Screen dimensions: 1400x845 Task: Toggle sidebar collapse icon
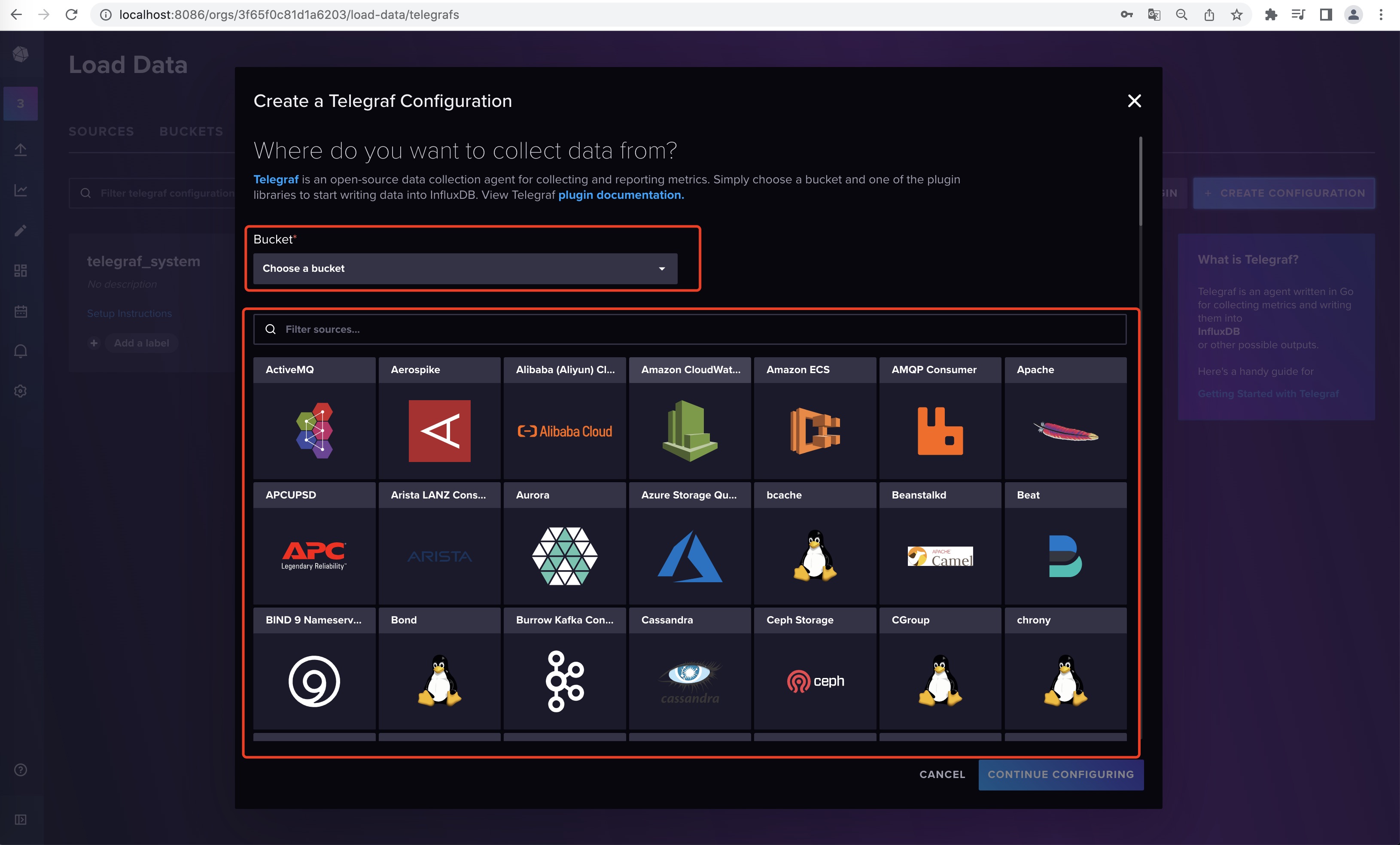click(21, 819)
